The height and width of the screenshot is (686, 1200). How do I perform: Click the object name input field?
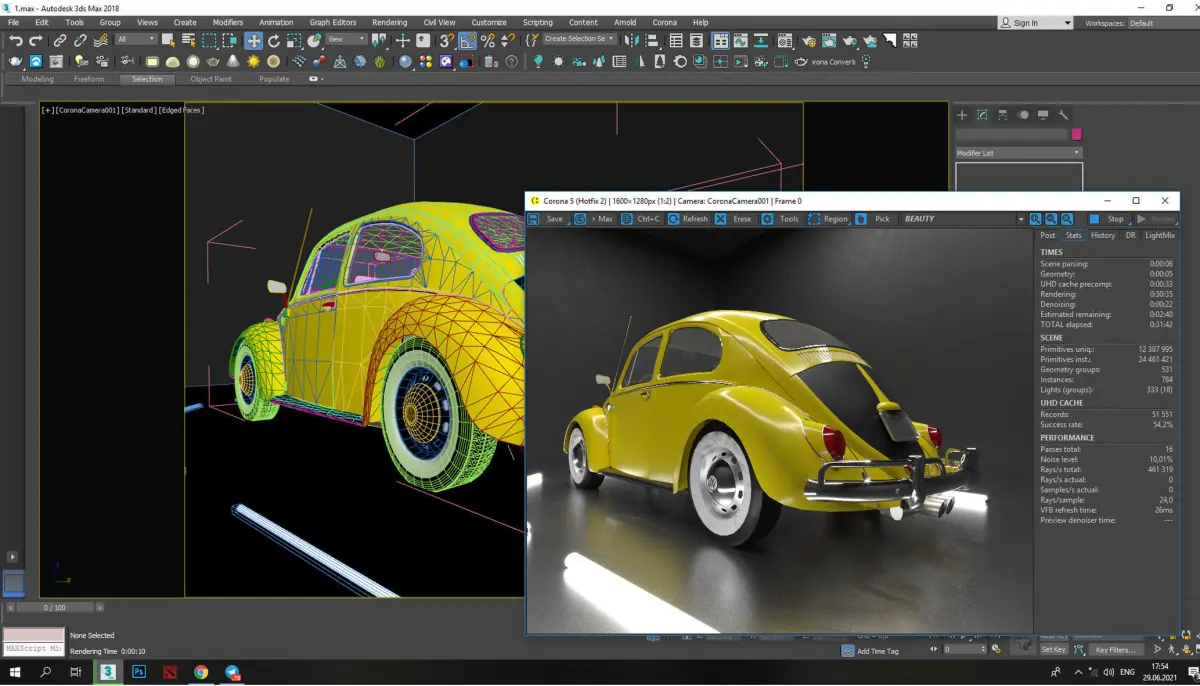(x=1011, y=134)
